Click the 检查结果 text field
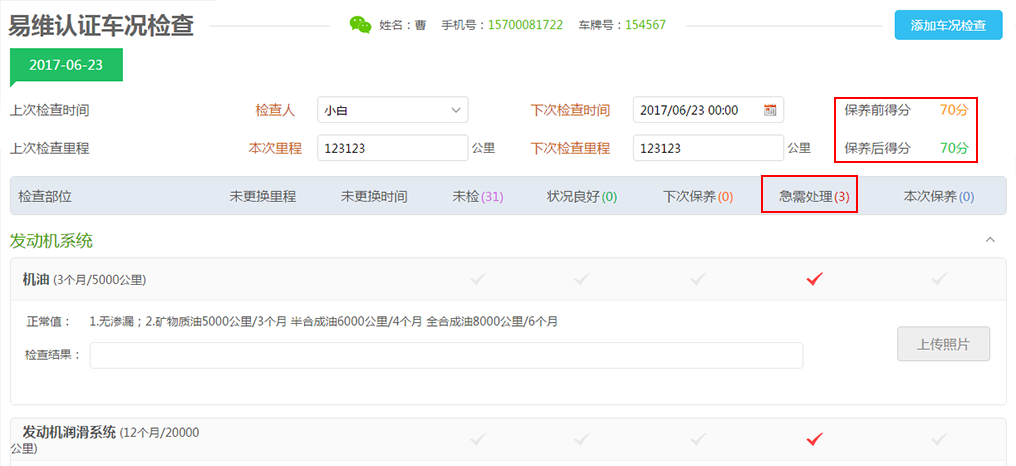This screenshot has width=1016, height=466. pyautogui.click(x=446, y=355)
